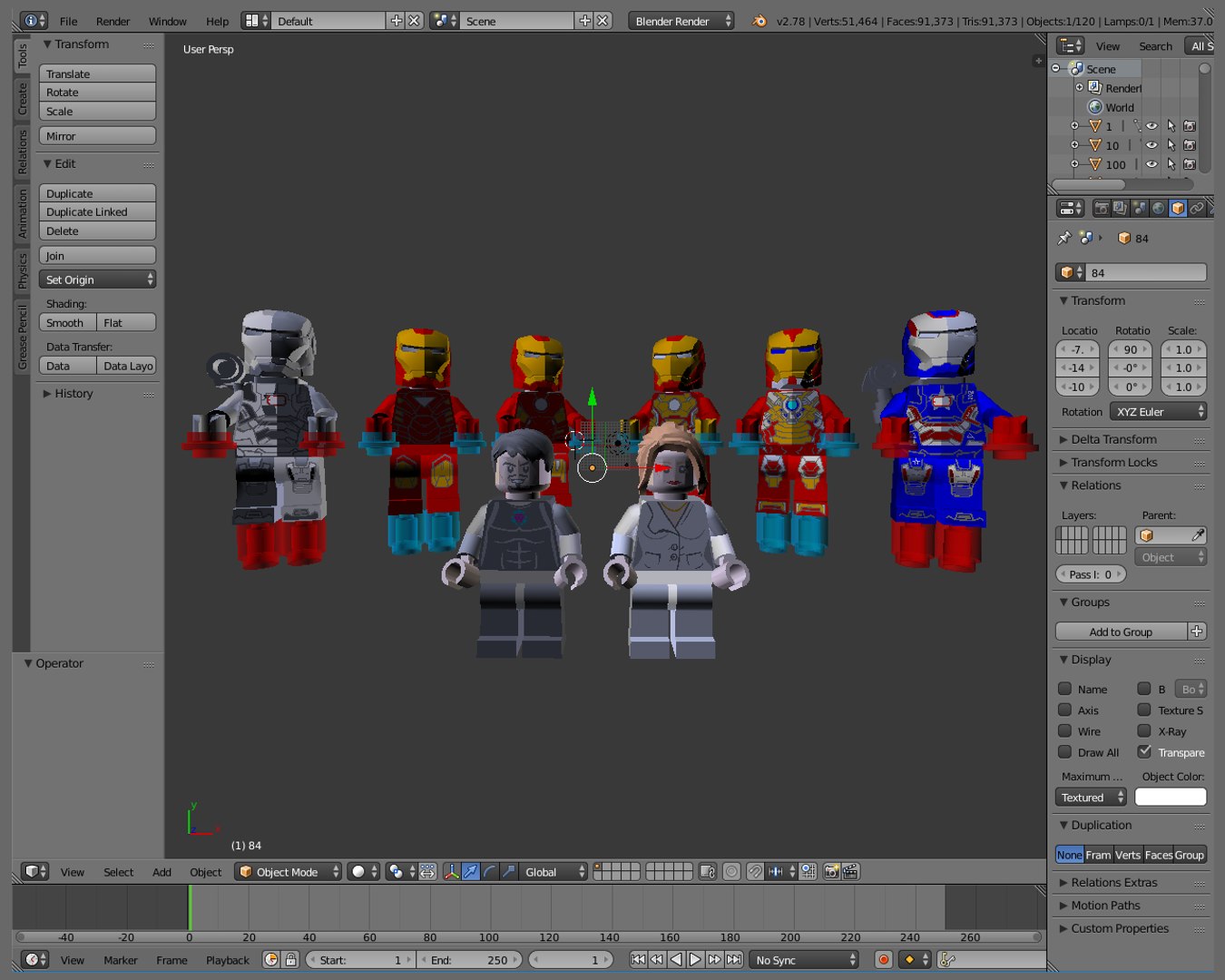Open the Render properties tab (camera icon)
Viewport: 1225px width, 980px height.
pyautogui.click(x=1102, y=209)
